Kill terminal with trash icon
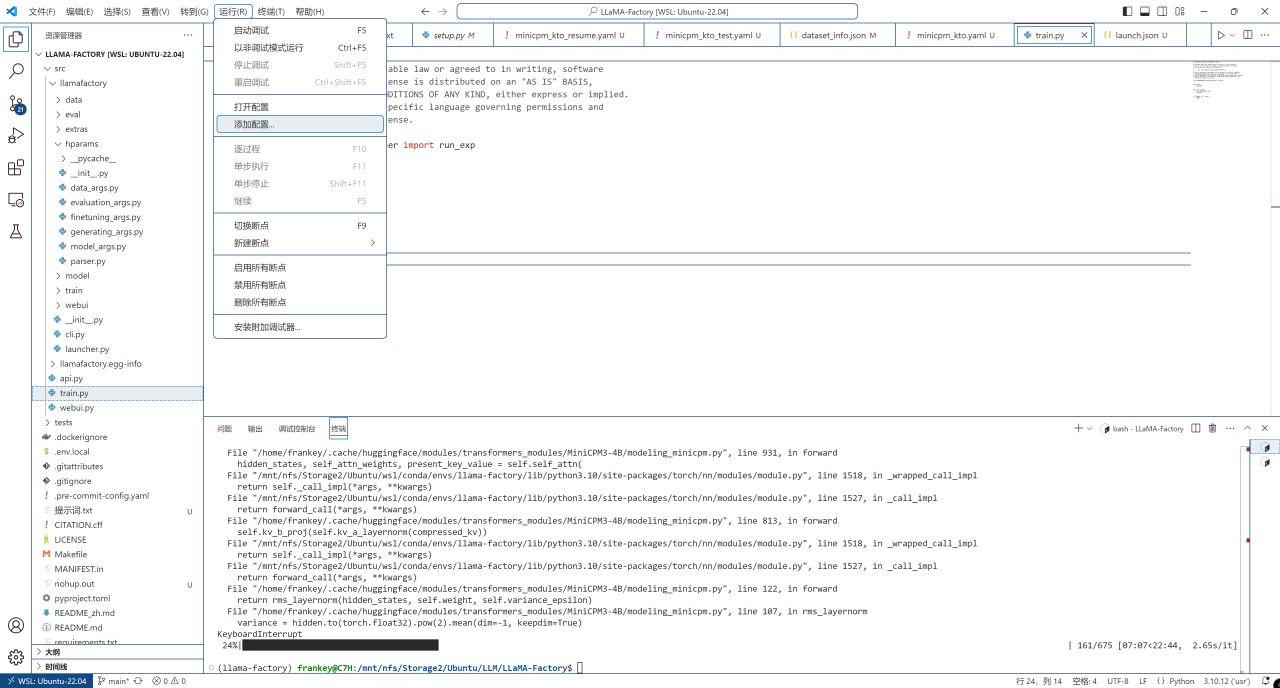The image size is (1280, 688). [x=1212, y=428]
